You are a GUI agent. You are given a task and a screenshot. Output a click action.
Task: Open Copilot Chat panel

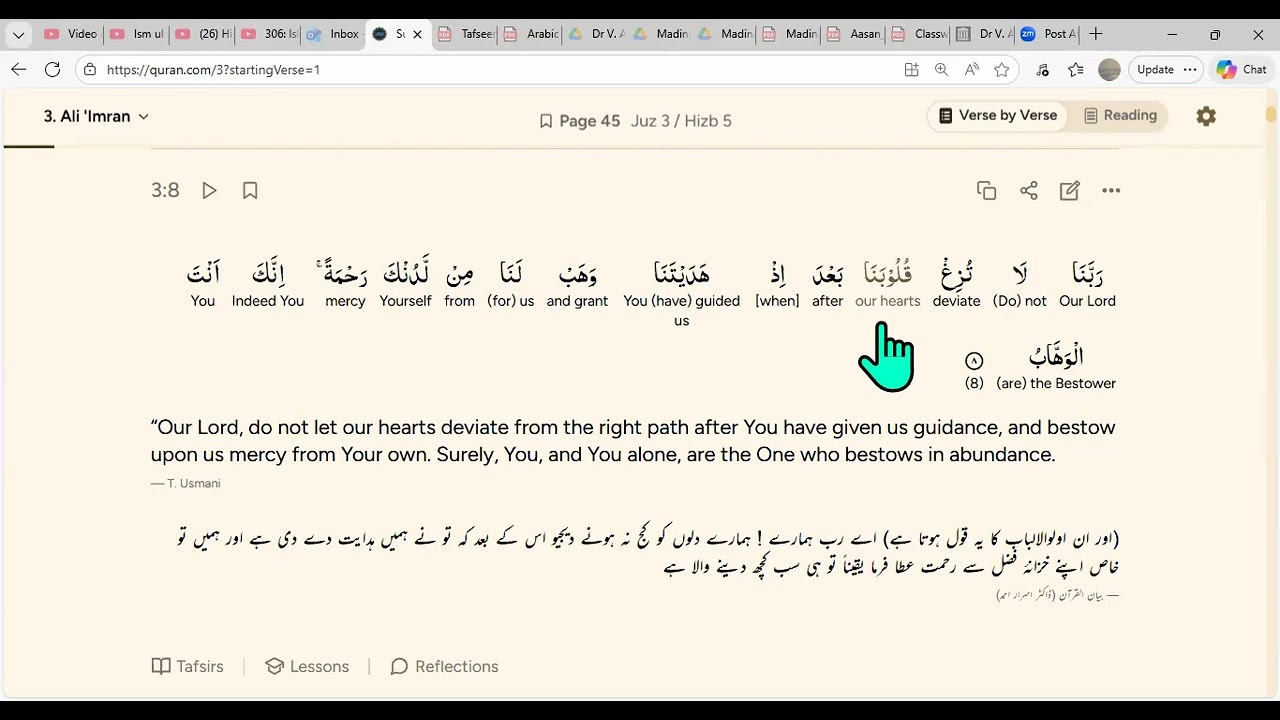pyautogui.click(x=1242, y=70)
